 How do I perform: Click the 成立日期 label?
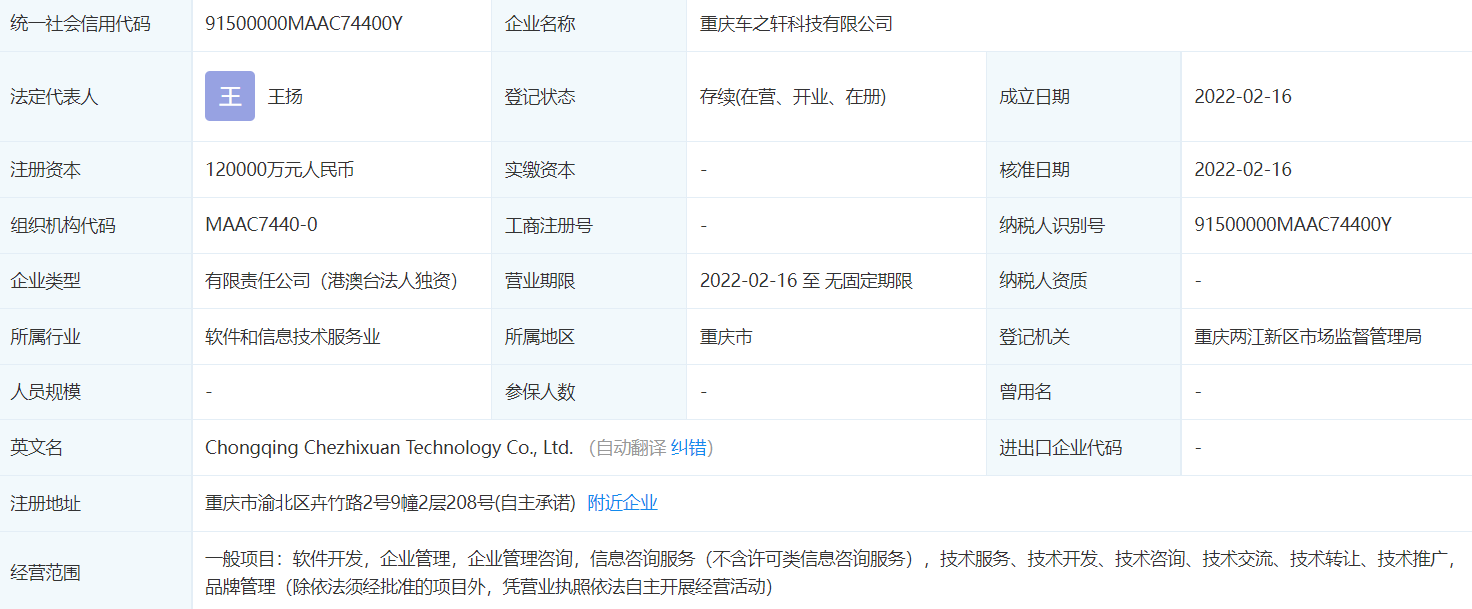(x=1035, y=97)
